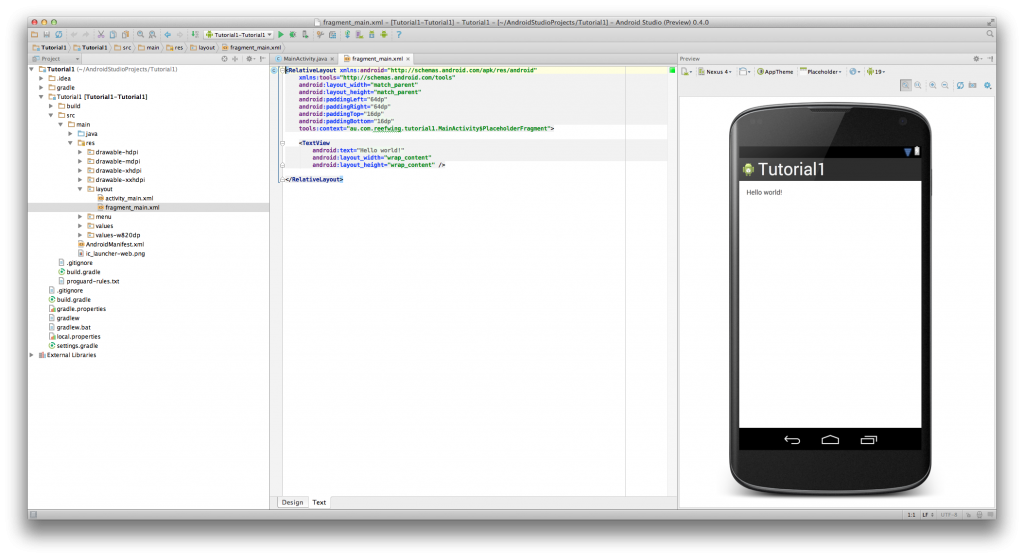The height and width of the screenshot is (558, 1024).
Task: Toggle zoom-to-fit in Preview toolbar
Action: click(906, 85)
